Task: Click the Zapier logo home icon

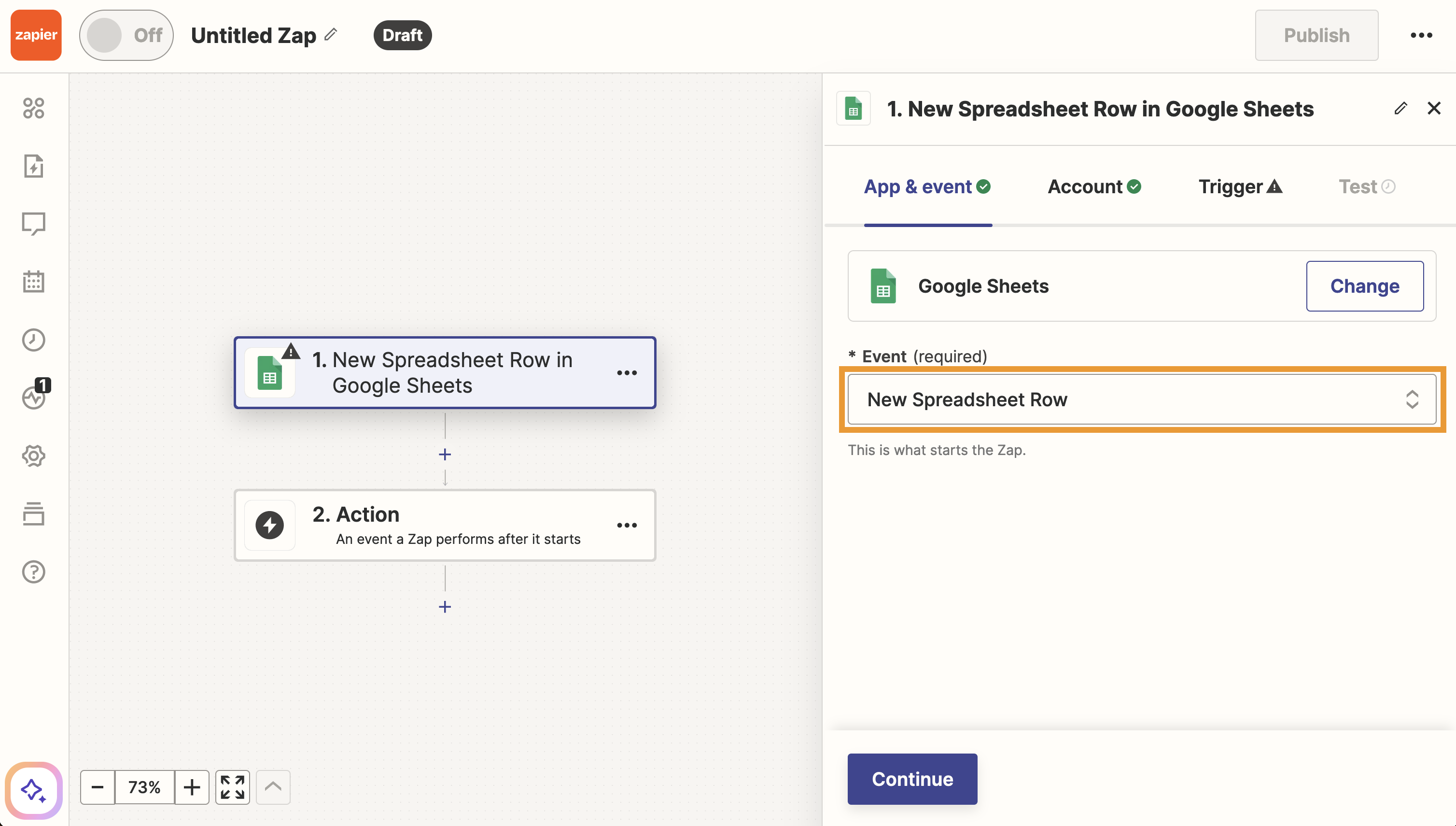Action: [36, 35]
